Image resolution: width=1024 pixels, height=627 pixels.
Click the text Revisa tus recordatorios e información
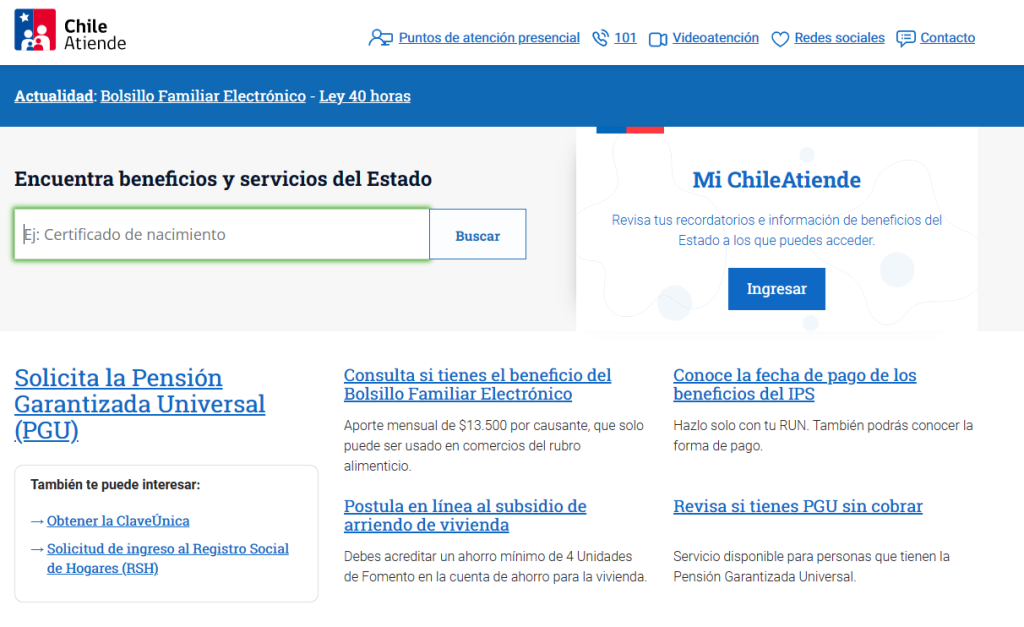(776, 230)
